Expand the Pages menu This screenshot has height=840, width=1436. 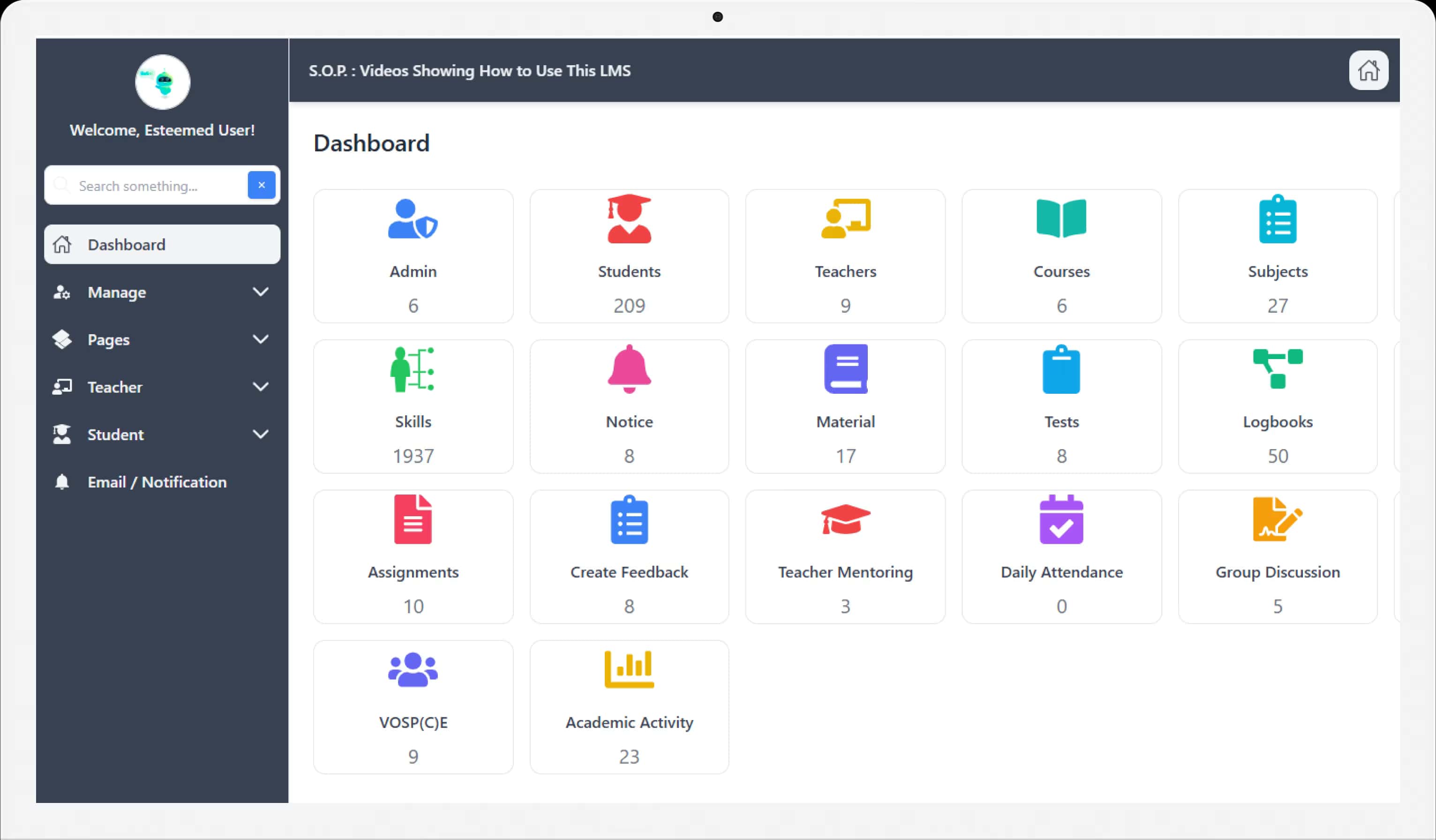pyautogui.click(x=162, y=340)
